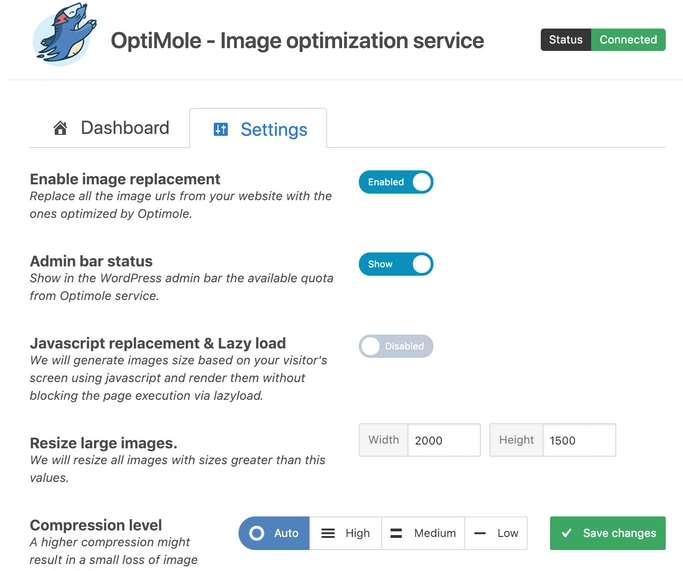Image resolution: width=683 pixels, height=571 pixels.
Task: Click the Save changes button
Action: (x=608, y=533)
